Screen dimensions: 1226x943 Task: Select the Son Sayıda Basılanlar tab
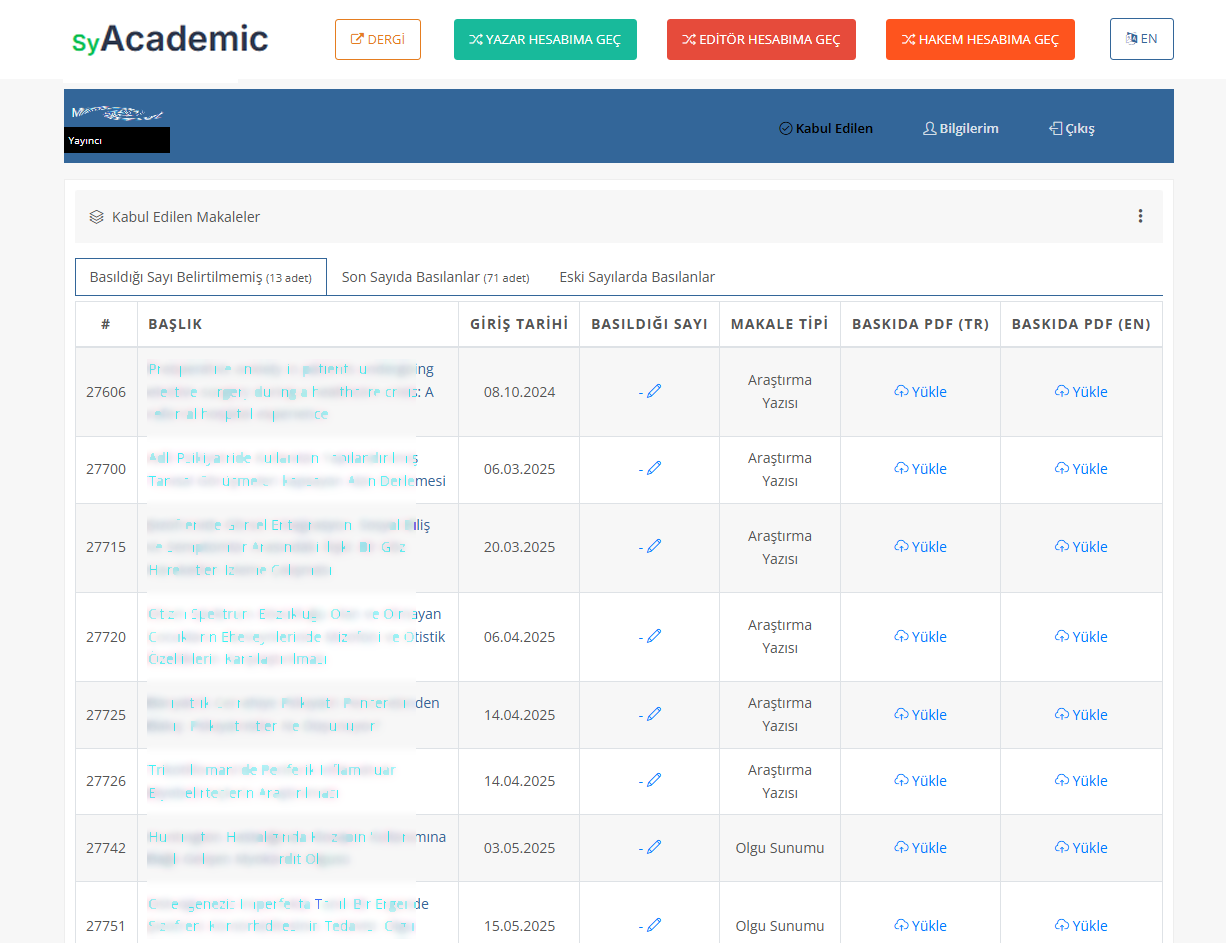(435, 277)
